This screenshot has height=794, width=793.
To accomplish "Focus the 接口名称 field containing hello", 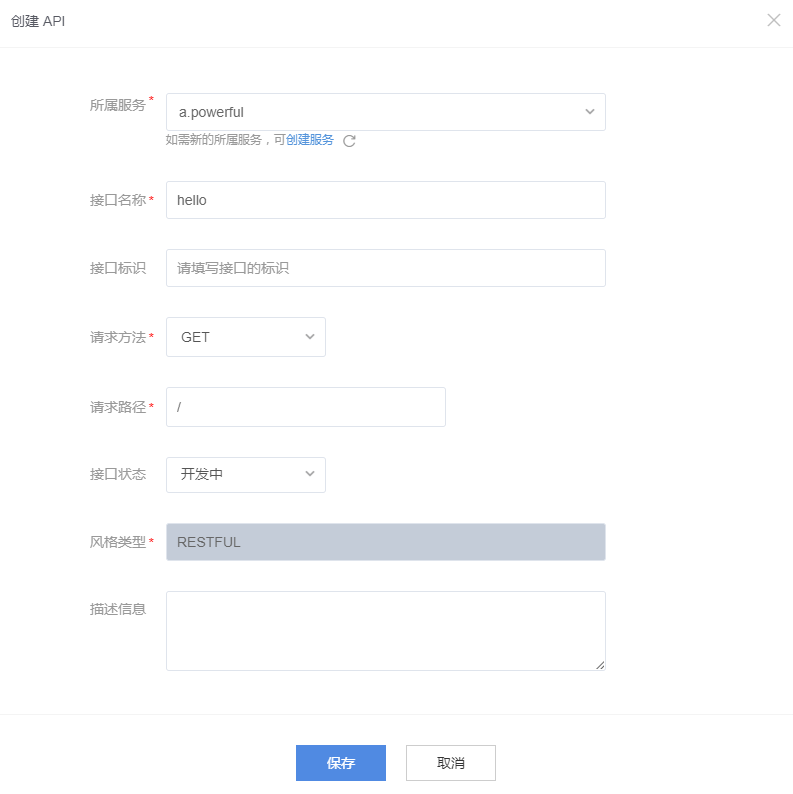I will pyautogui.click(x=385, y=200).
